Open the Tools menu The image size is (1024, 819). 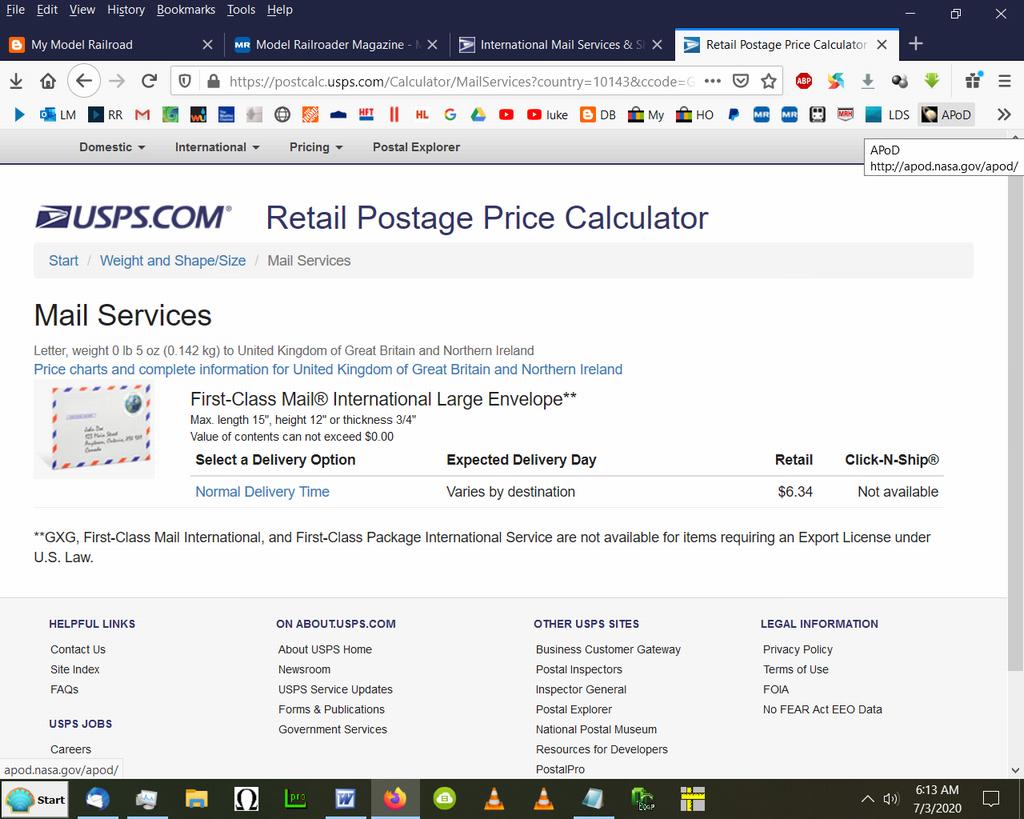coord(241,10)
